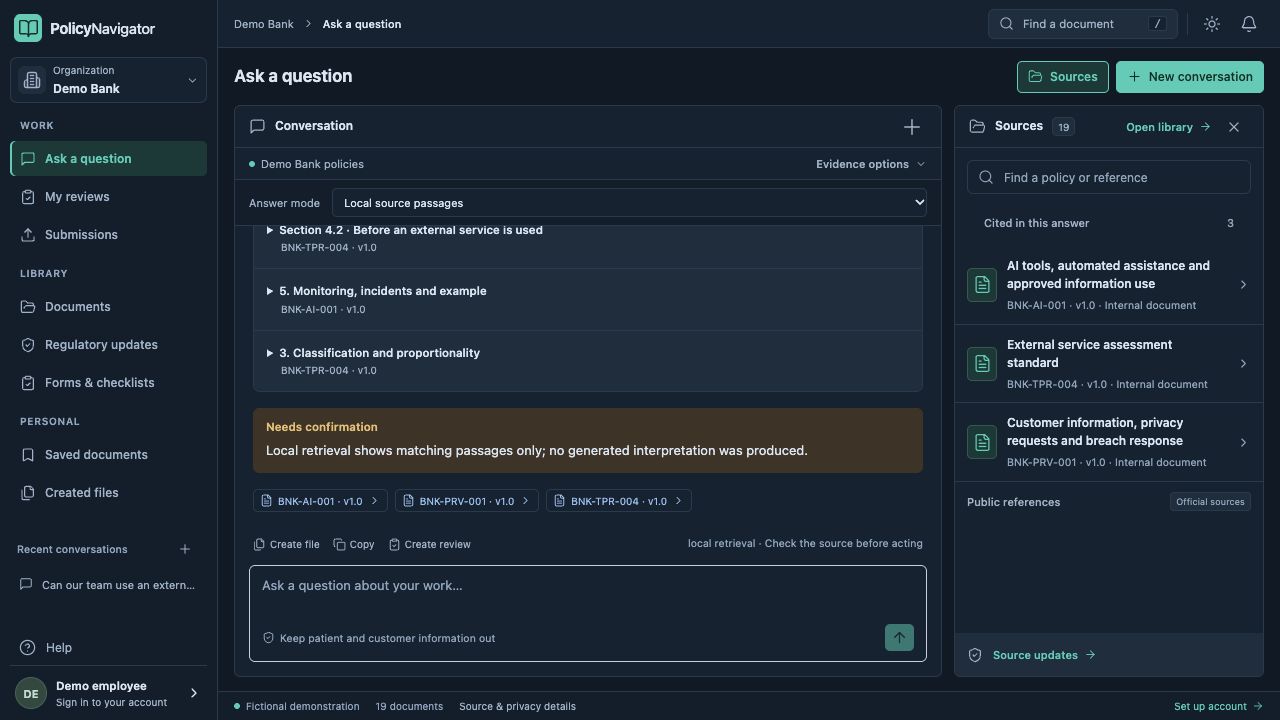Image resolution: width=1280 pixels, height=720 pixels.
Task: Open chevron for AI tools source entry
Action: tap(1243, 285)
